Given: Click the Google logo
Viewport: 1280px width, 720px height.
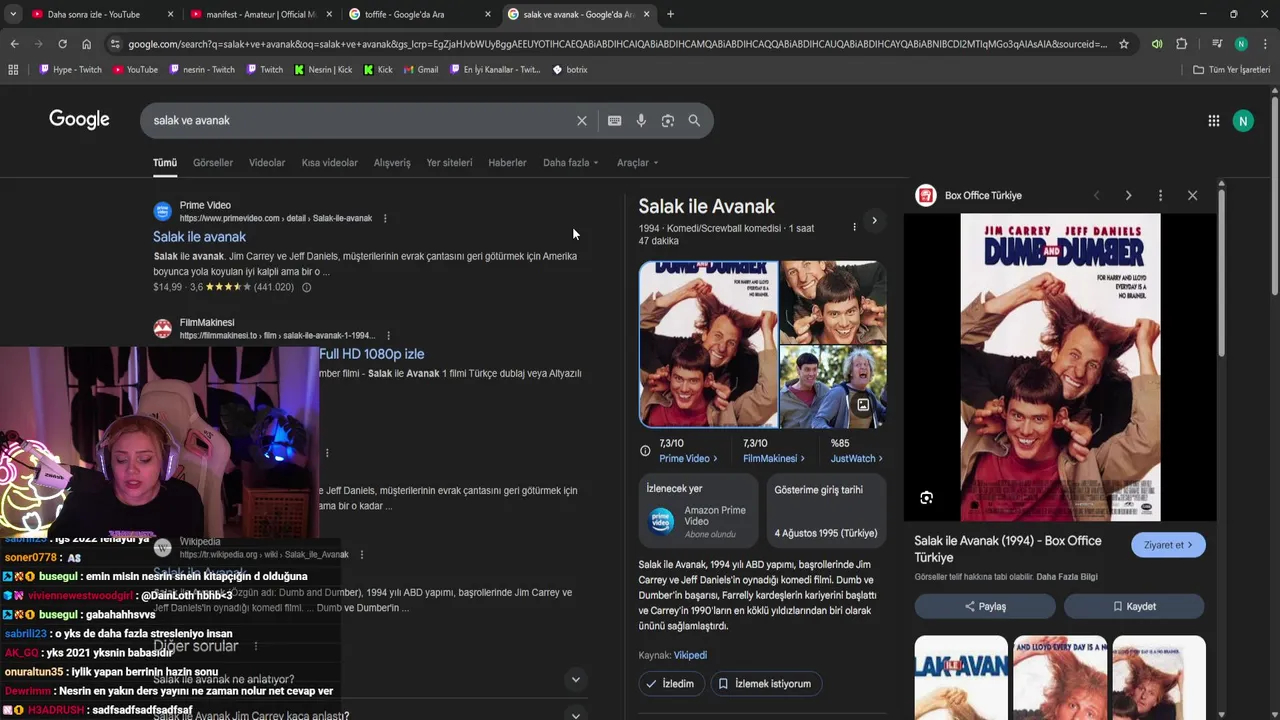Looking at the screenshot, I should (79, 120).
